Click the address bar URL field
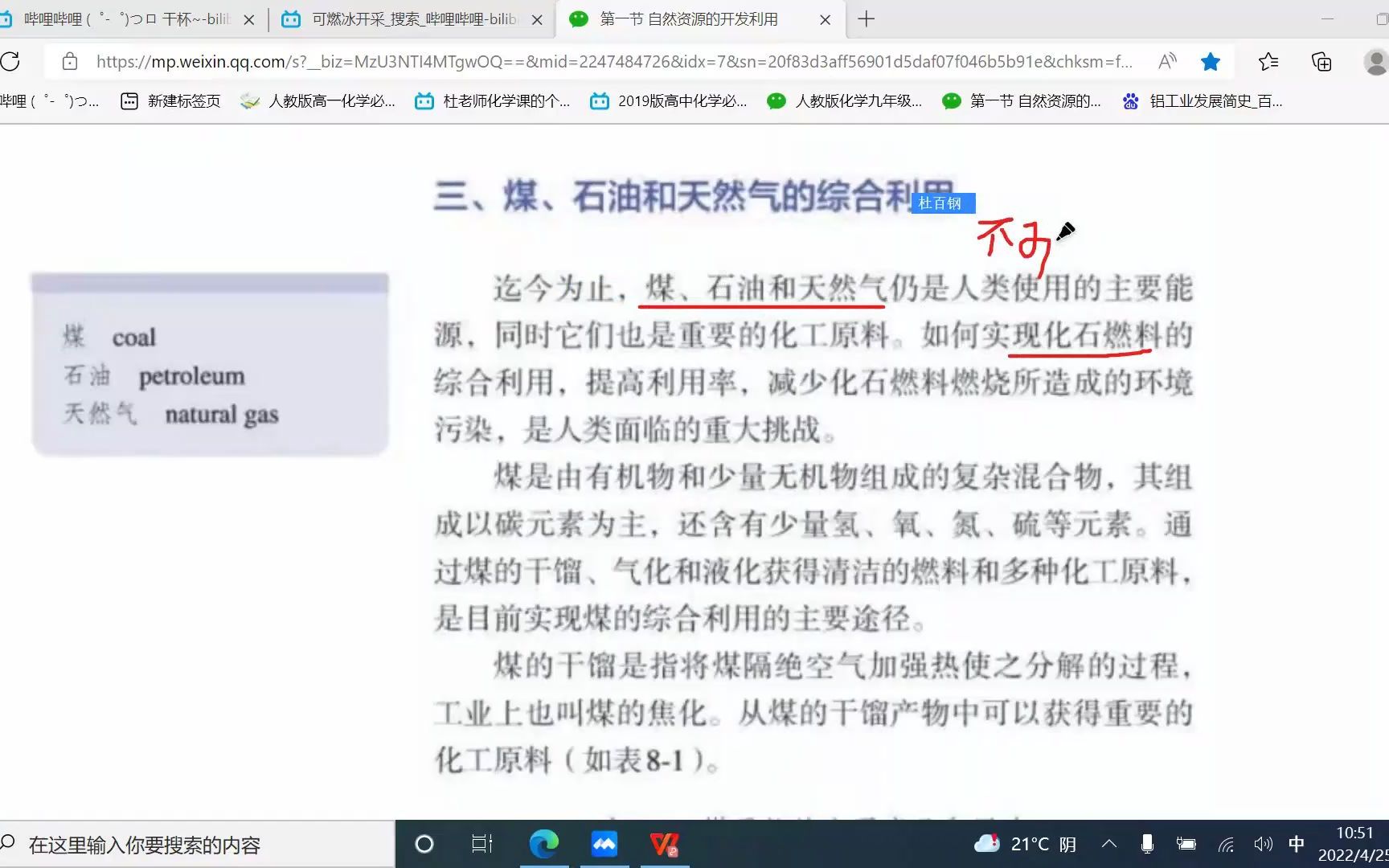Screen dimensions: 1389x868 click(x=613, y=62)
